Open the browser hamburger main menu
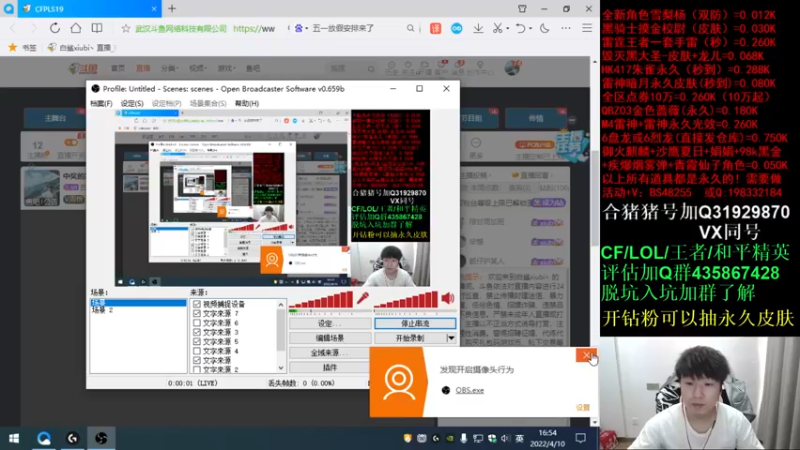800x450 pixels. click(587, 29)
